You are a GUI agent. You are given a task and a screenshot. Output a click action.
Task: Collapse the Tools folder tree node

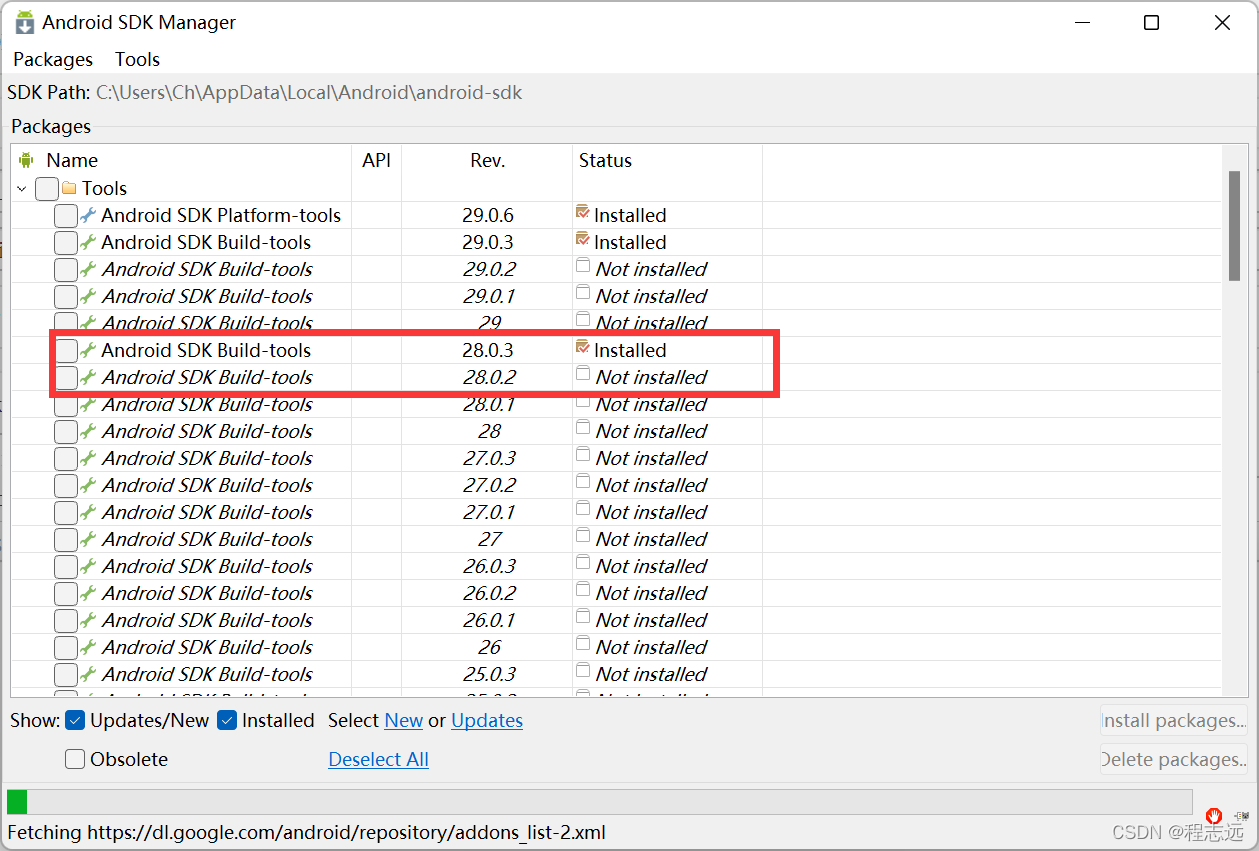coord(22,188)
